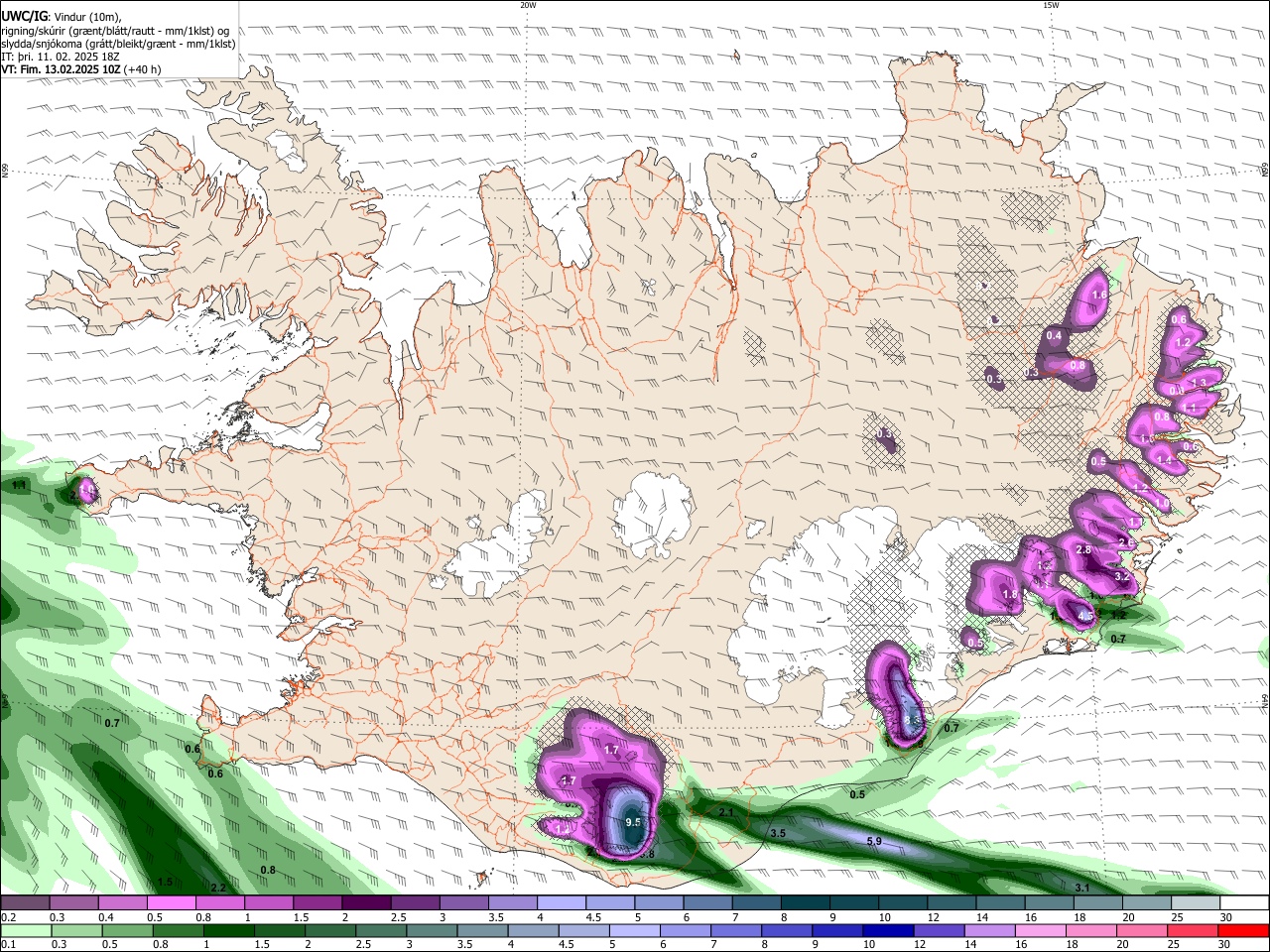Click the 1.6 snowfall value in the northeast
Screen dimensions: 1270x952
tap(1098, 295)
